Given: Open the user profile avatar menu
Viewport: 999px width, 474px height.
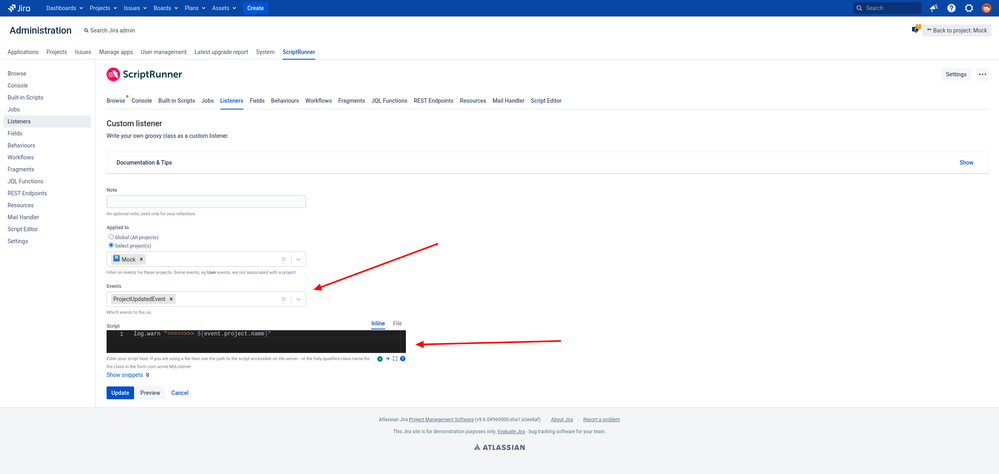Looking at the screenshot, I should tap(986, 8).
